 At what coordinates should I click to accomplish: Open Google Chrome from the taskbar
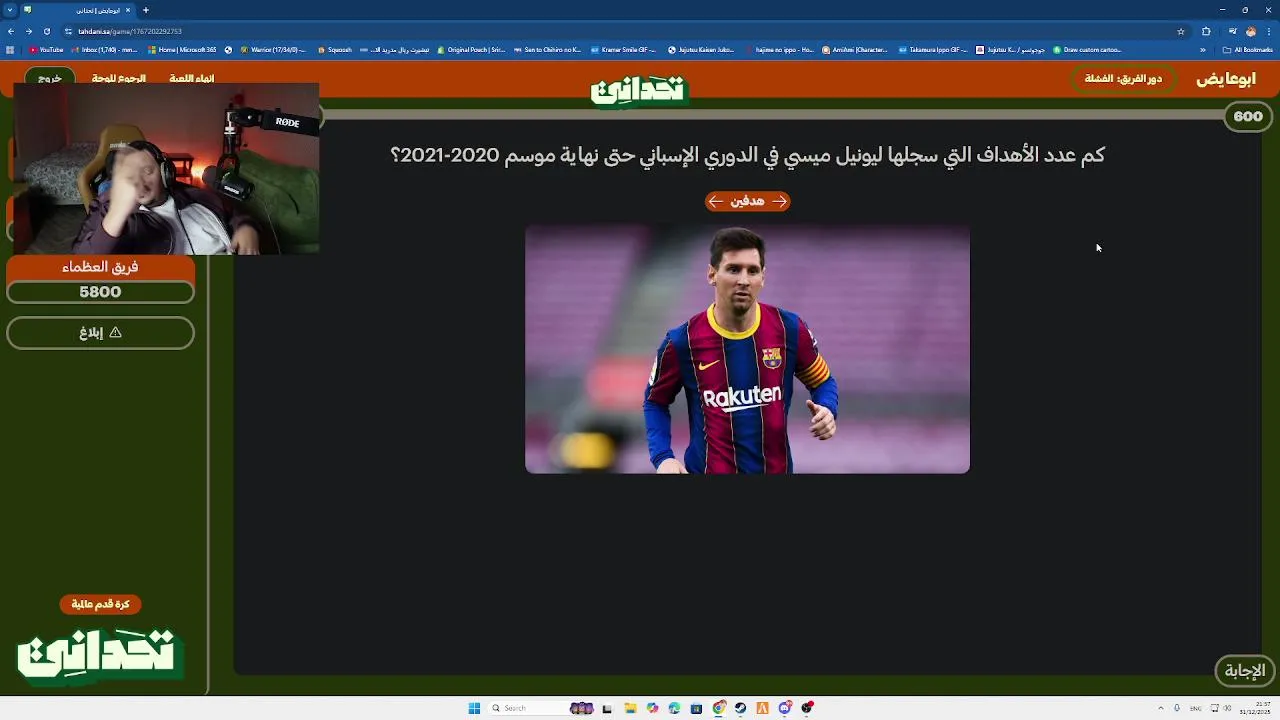click(x=719, y=708)
